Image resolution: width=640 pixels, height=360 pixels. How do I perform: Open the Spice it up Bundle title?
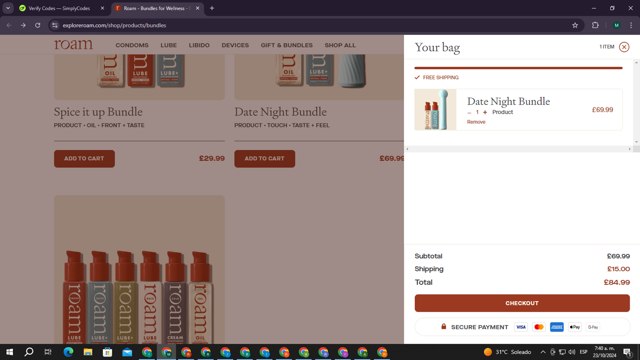point(98,112)
